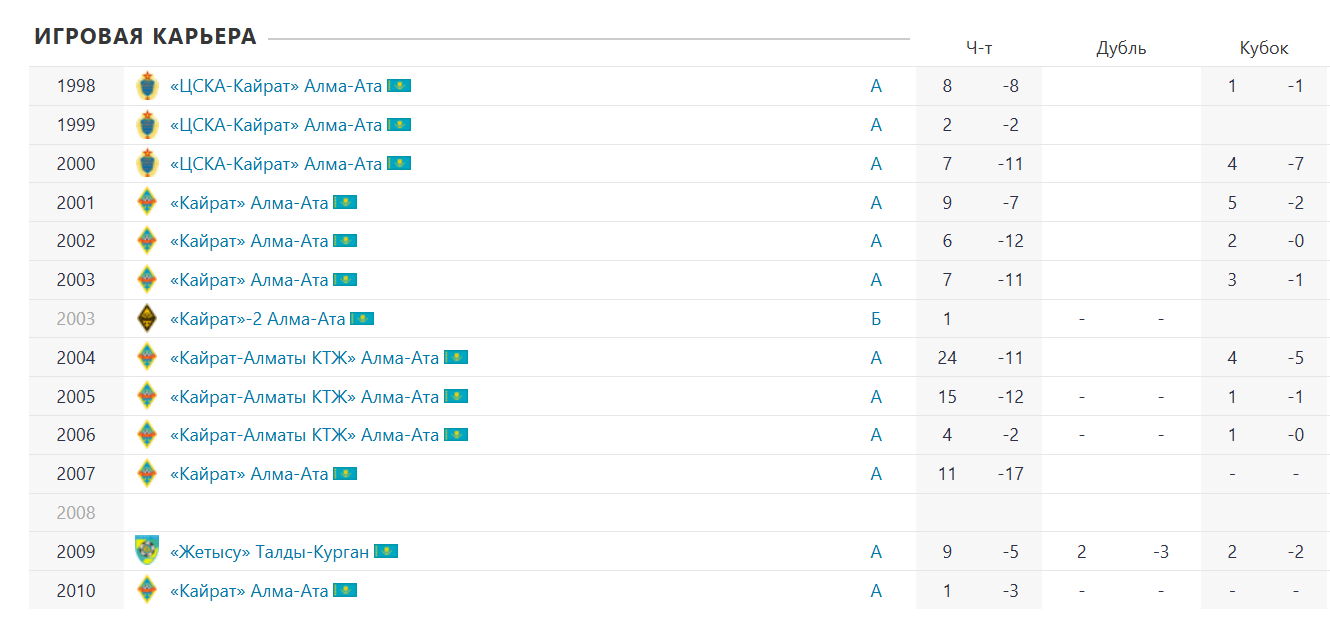Click the black Kairat-2 club crest in 2003 row
The image size is (1330, 622).
147,319
